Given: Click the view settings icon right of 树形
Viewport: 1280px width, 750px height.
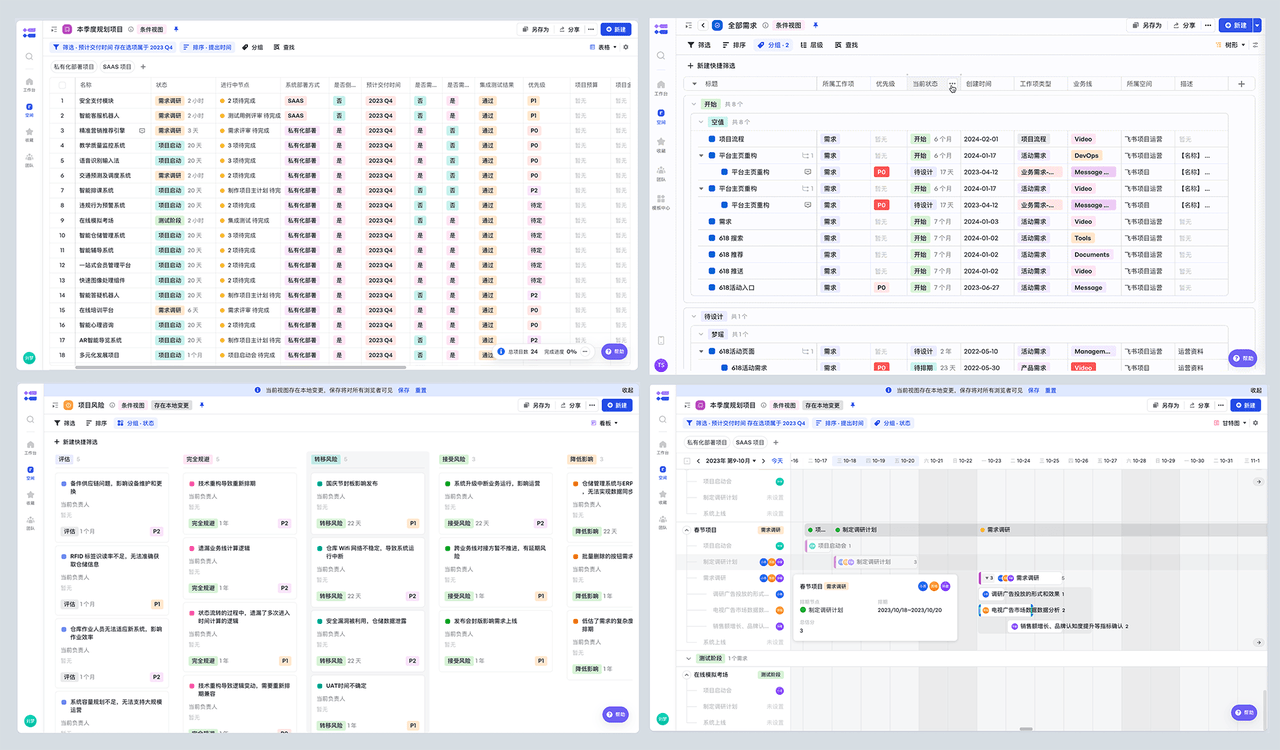Looking at the screenshot, I should point(1254,45).
